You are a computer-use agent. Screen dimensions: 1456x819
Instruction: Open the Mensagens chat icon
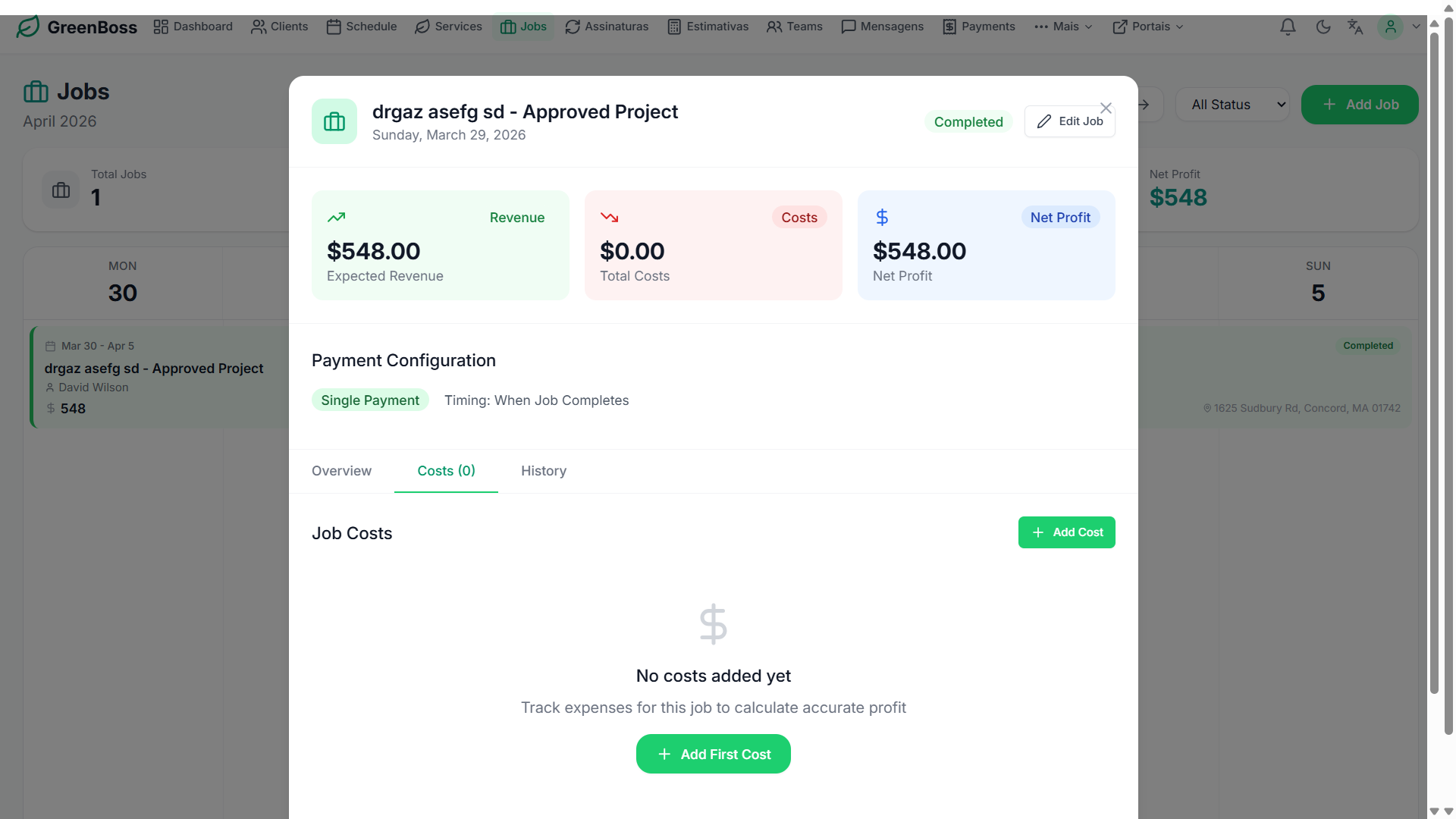848,27
